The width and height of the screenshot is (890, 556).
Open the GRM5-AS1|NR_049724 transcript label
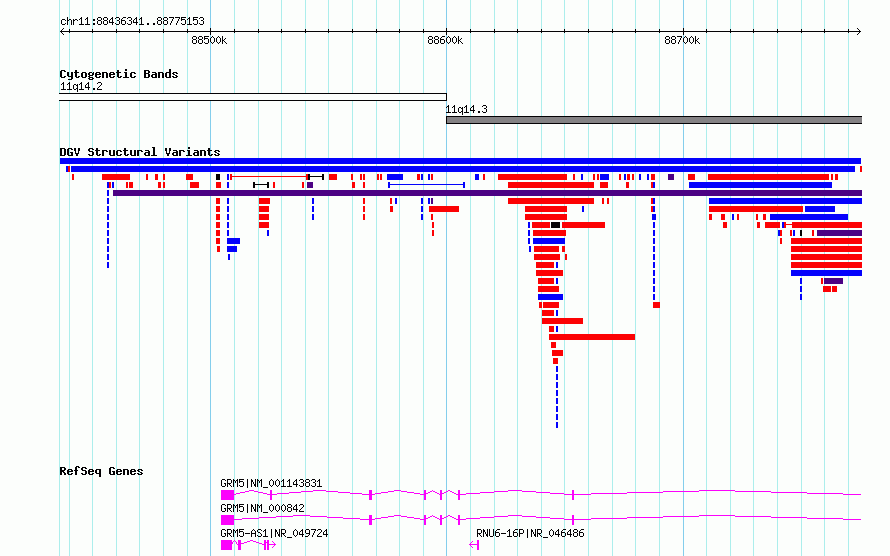point(274,533)
